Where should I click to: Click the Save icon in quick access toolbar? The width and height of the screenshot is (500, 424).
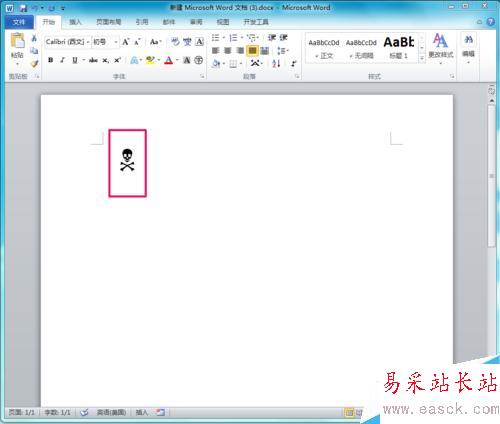tap(23, 8)
